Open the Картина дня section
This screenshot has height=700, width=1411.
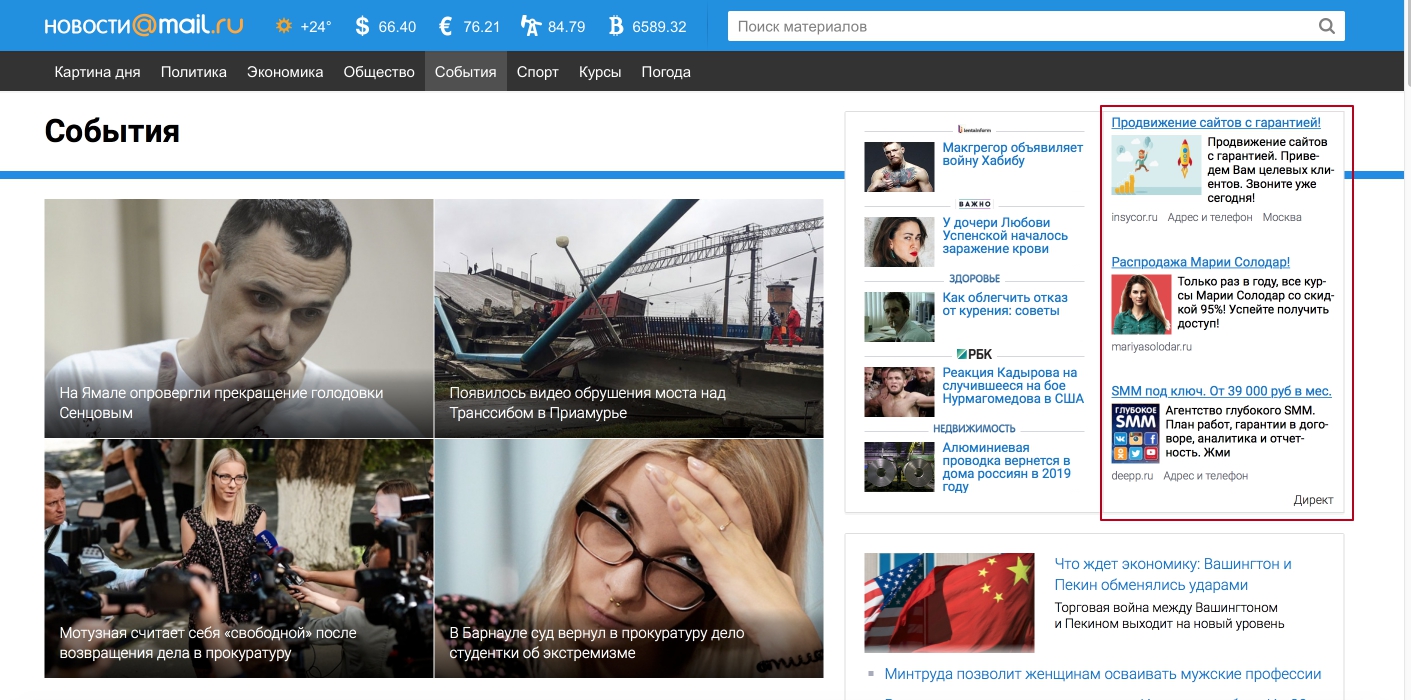coord(97,72)
